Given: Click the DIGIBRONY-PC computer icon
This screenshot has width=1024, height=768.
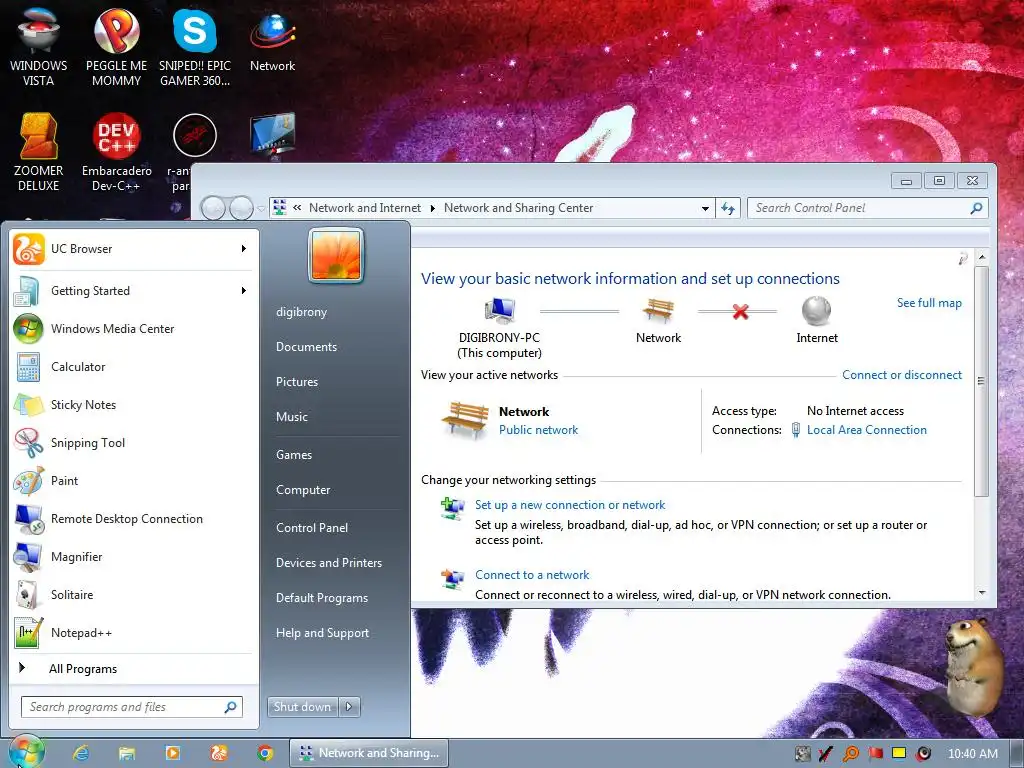Looking at the screenshot, I should click(500, 311).
